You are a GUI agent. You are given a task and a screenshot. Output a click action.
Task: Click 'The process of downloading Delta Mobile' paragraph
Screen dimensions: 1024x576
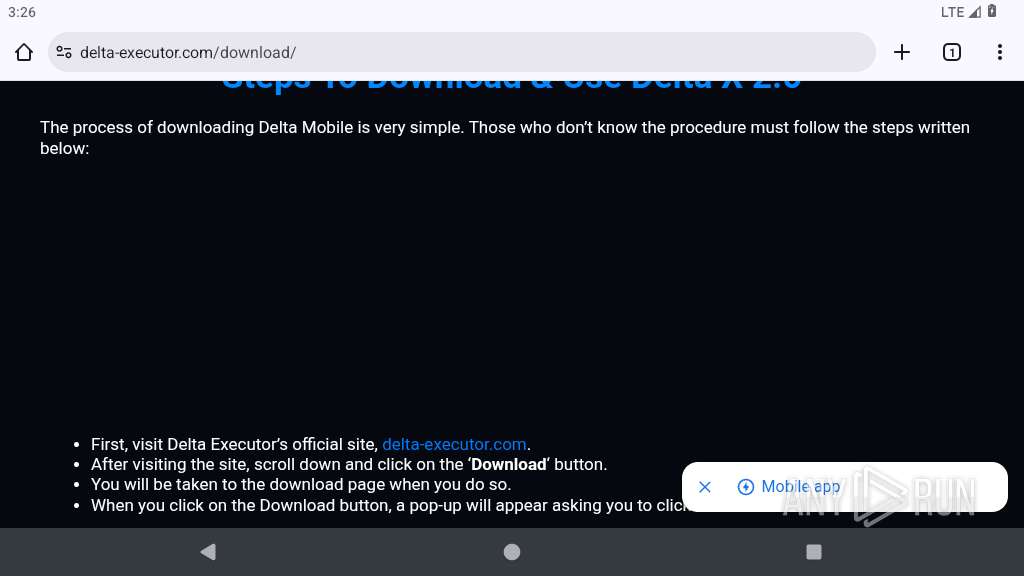coord(505,138)
